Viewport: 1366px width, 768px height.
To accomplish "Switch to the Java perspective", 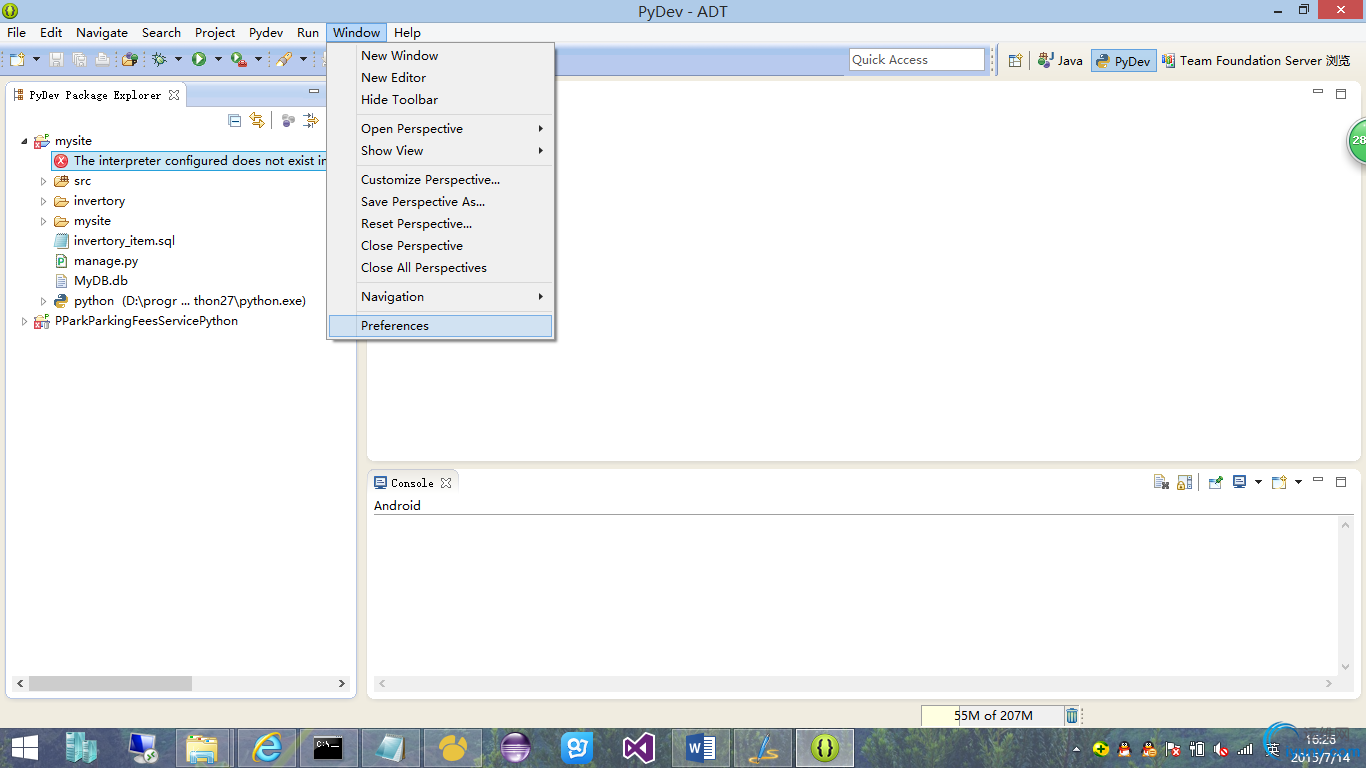I will click(1060, 60).
